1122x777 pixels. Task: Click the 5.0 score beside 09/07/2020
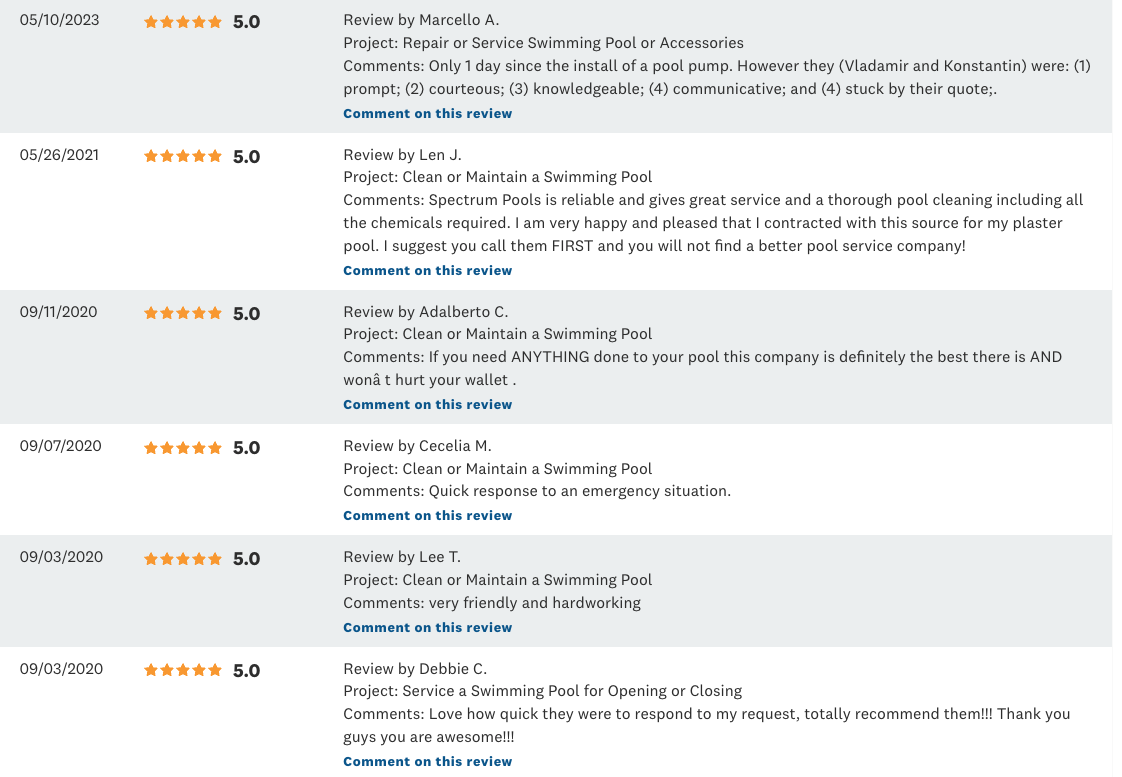[x=246, y=448]
